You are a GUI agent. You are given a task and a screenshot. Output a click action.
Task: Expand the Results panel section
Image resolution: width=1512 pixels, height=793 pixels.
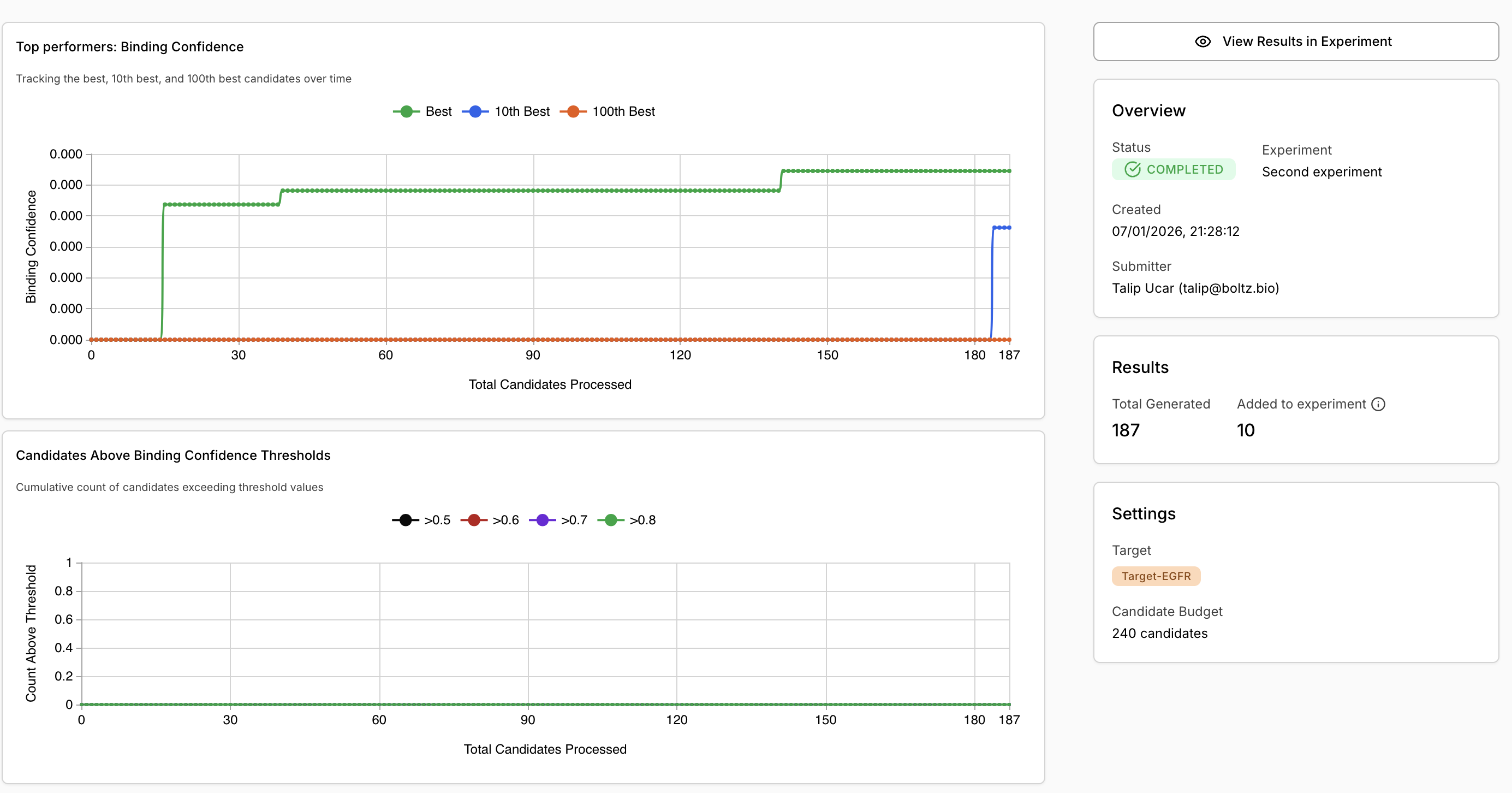(x=1139, y=366)
